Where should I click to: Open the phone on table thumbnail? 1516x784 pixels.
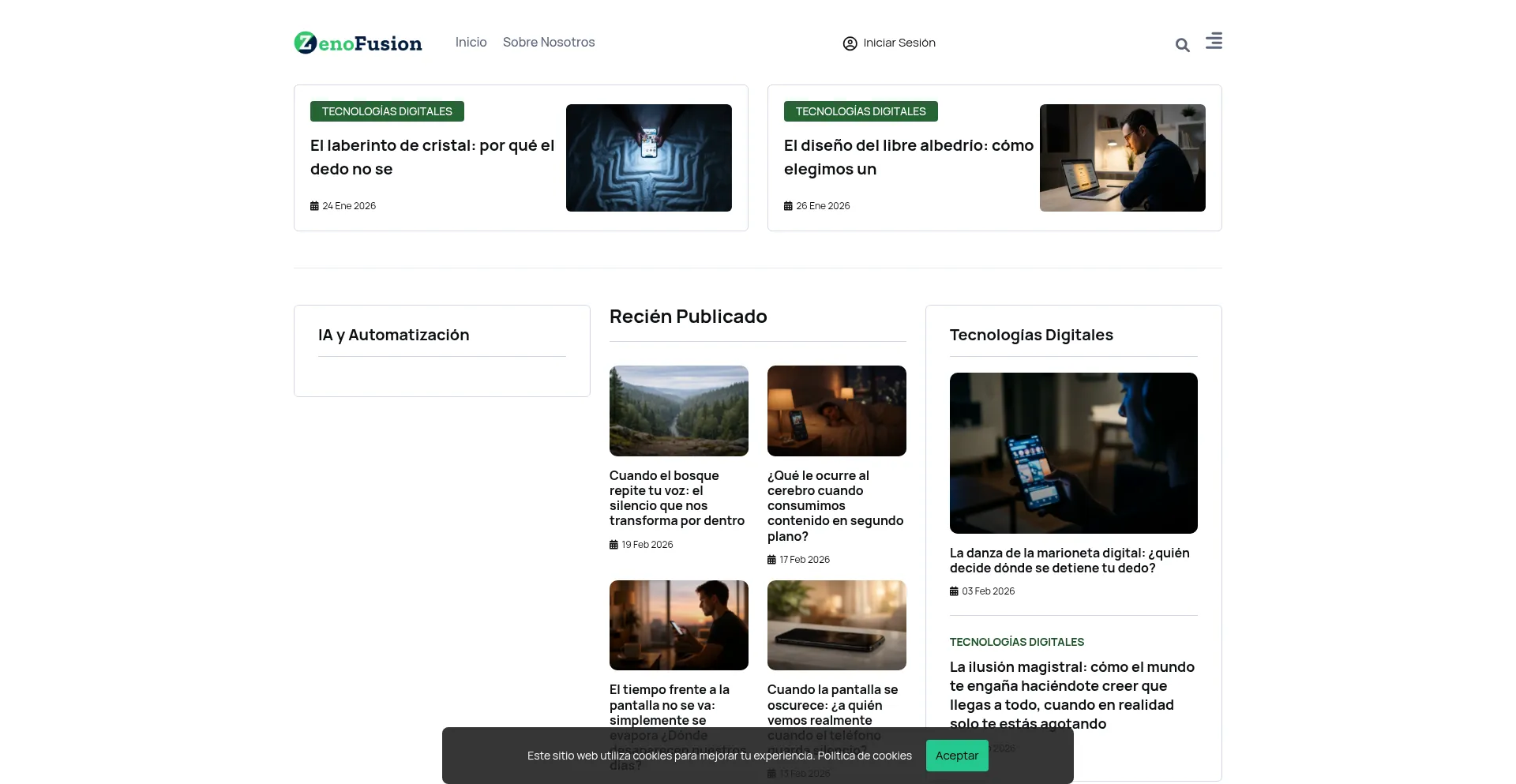837,625
